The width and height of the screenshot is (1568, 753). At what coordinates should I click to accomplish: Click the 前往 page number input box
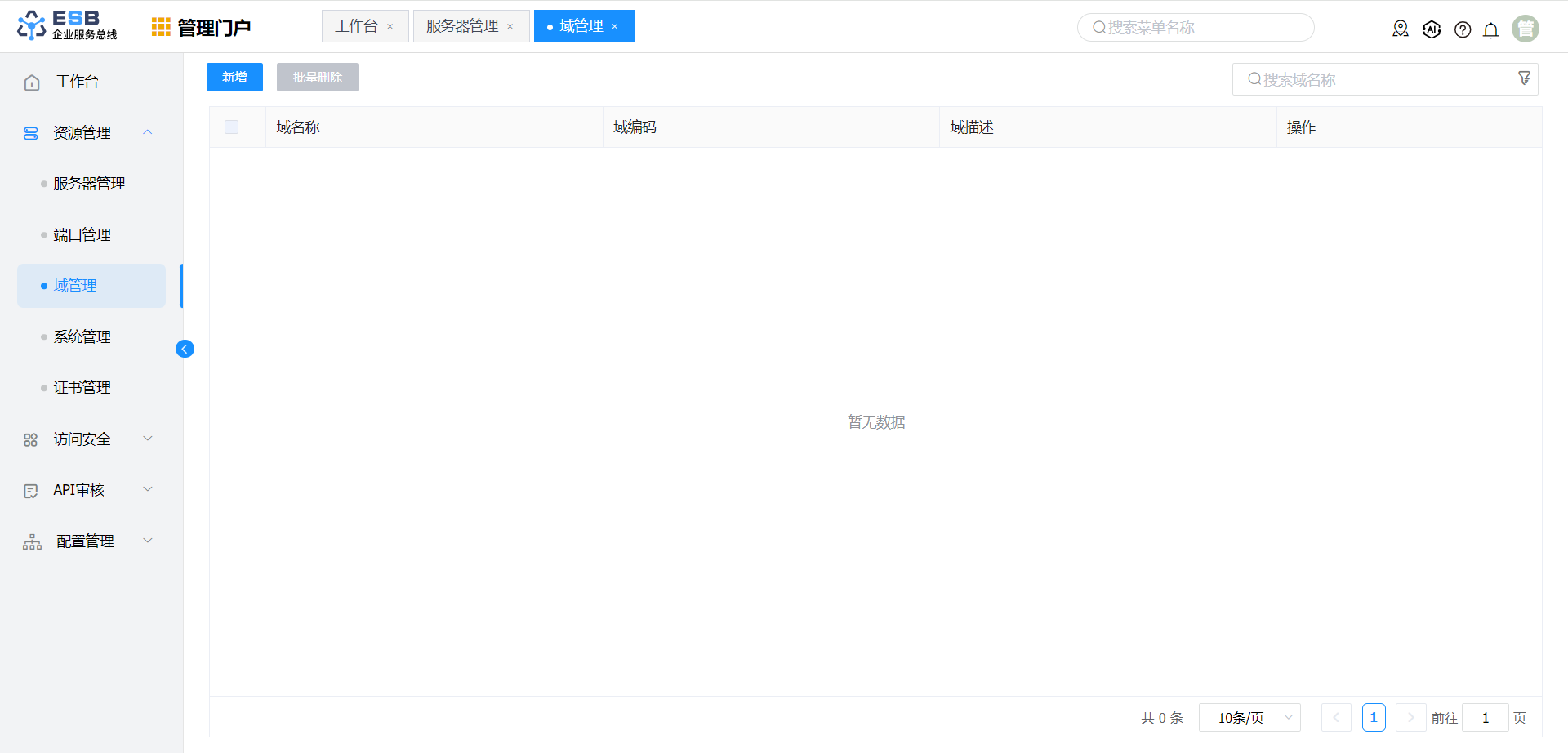[1484, 718]
